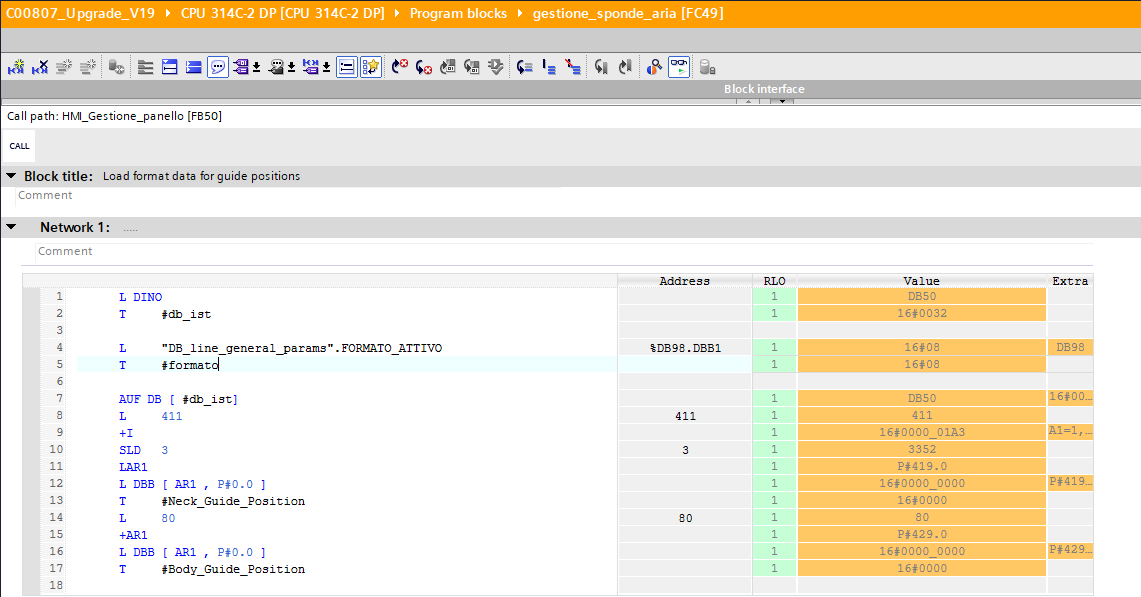Click the '#Body_Guide_Position' line
Viewport: 1141px width, 597px height.
click(x=212, y=569)
